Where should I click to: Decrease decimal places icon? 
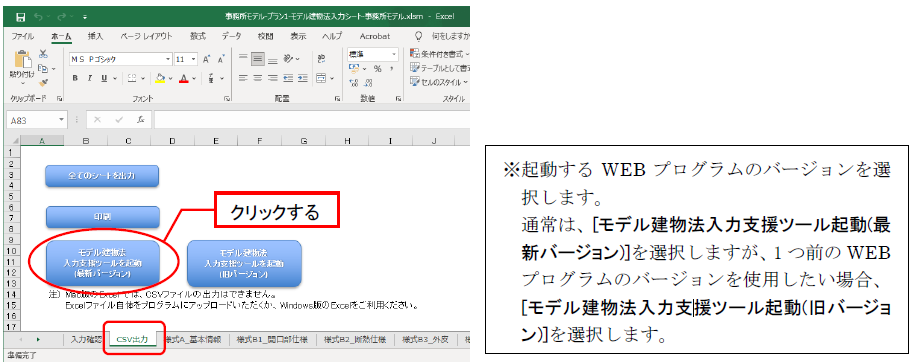tap(368, 83)
